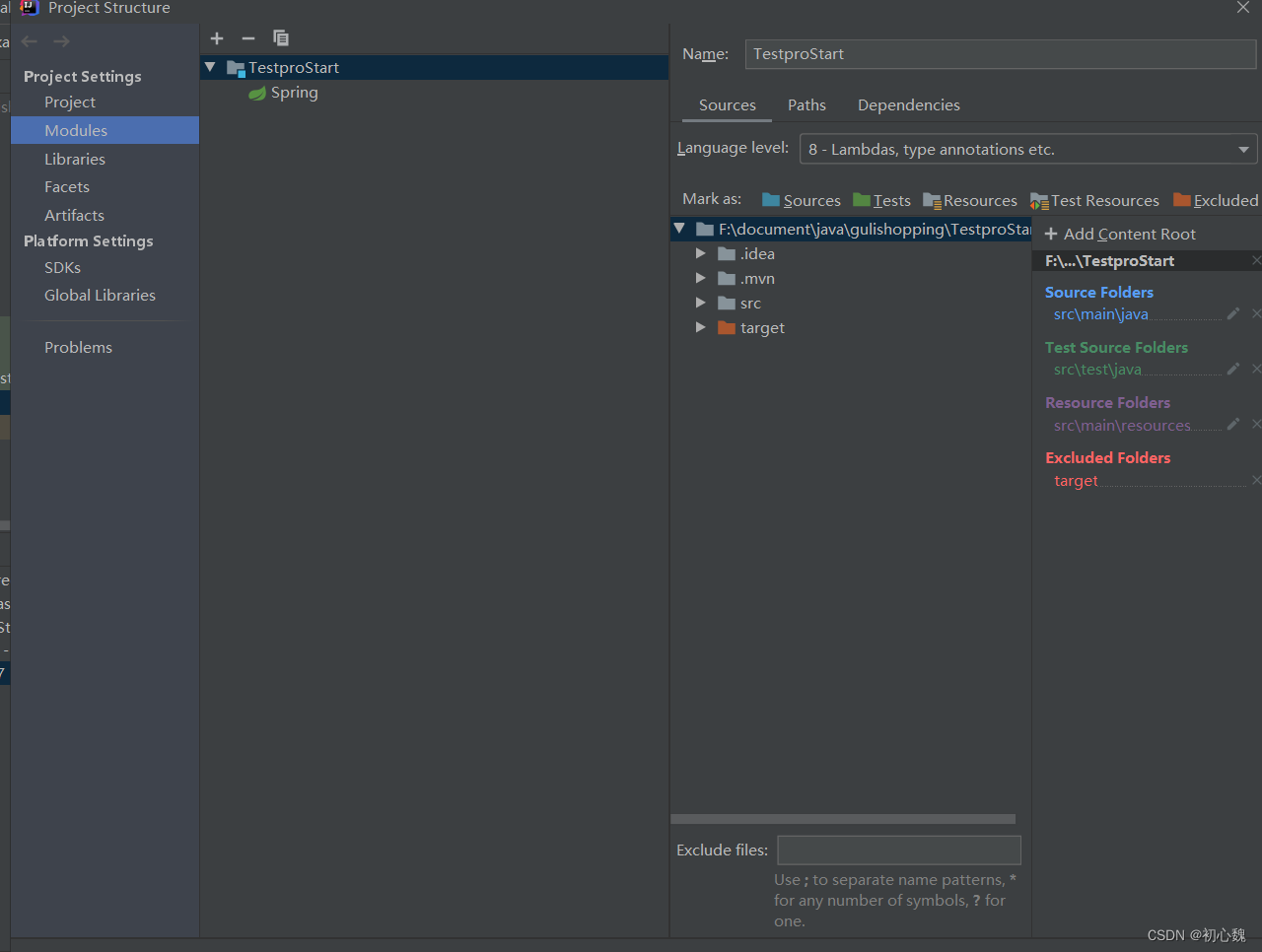Switch to the Paths tab
Screen dimensions: 1262x952
(x=806, y=105)
